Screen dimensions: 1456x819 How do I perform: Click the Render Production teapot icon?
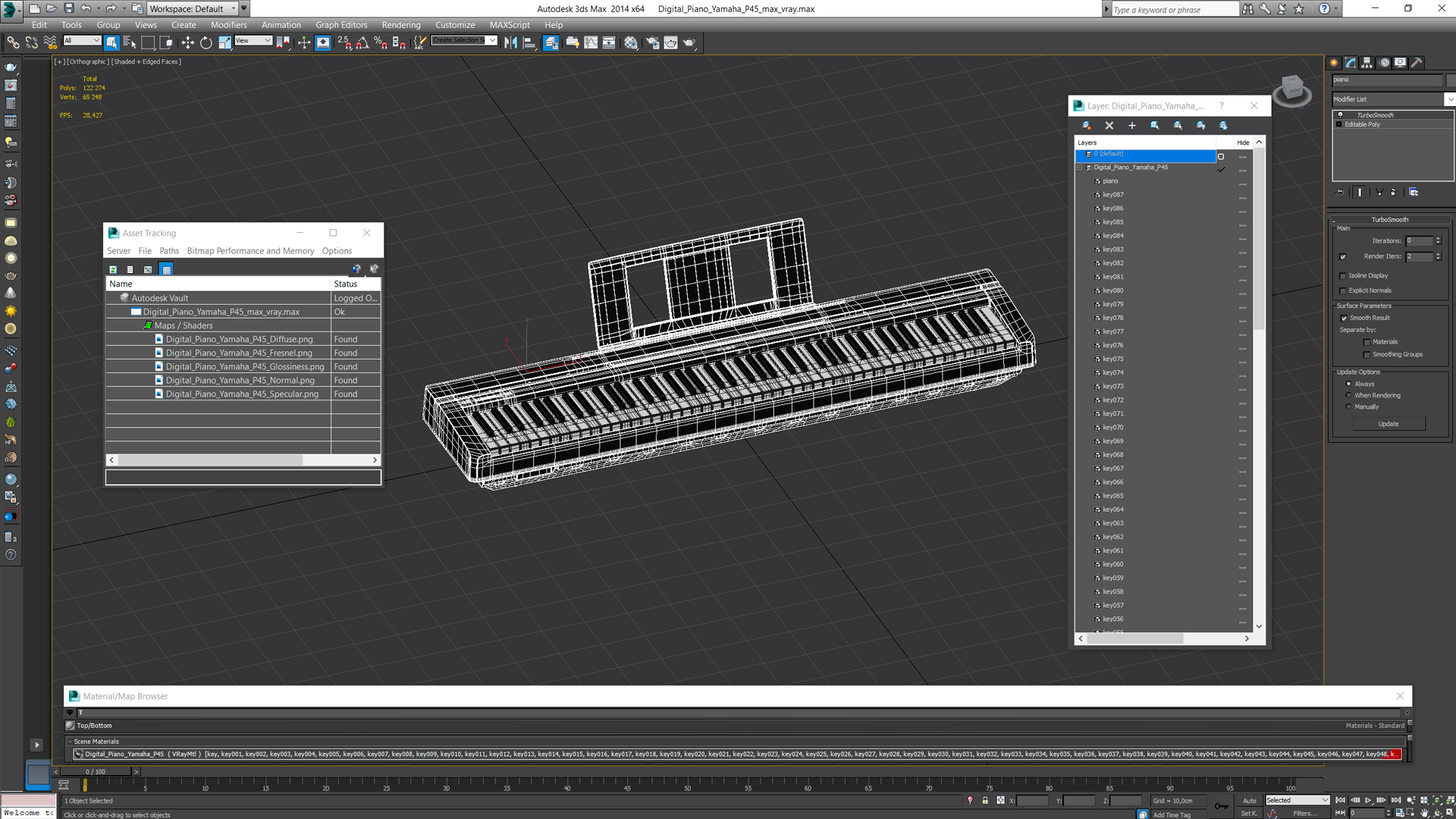tap(689, 43)
